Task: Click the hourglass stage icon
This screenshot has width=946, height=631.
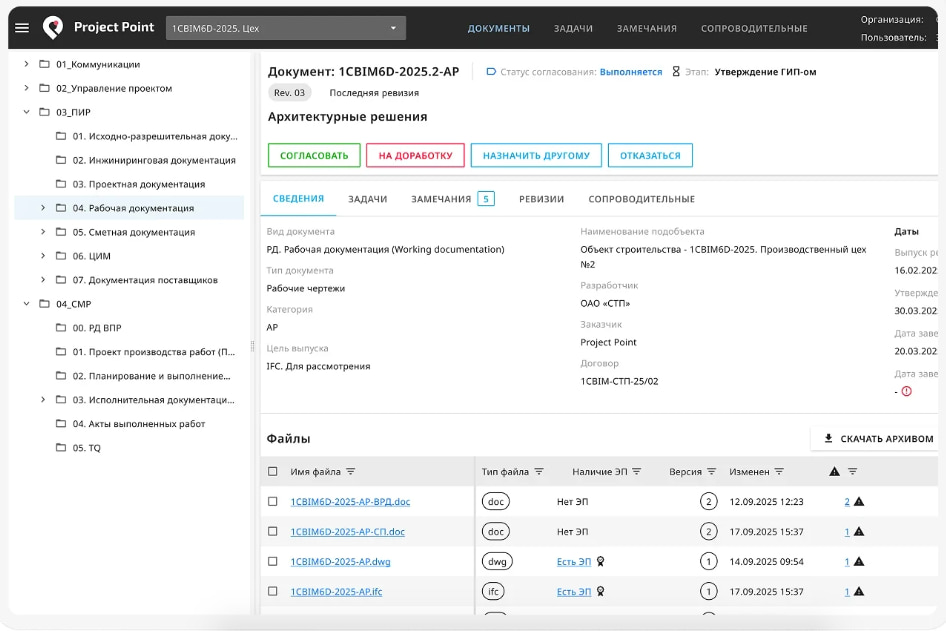Action: coord(676,72)
